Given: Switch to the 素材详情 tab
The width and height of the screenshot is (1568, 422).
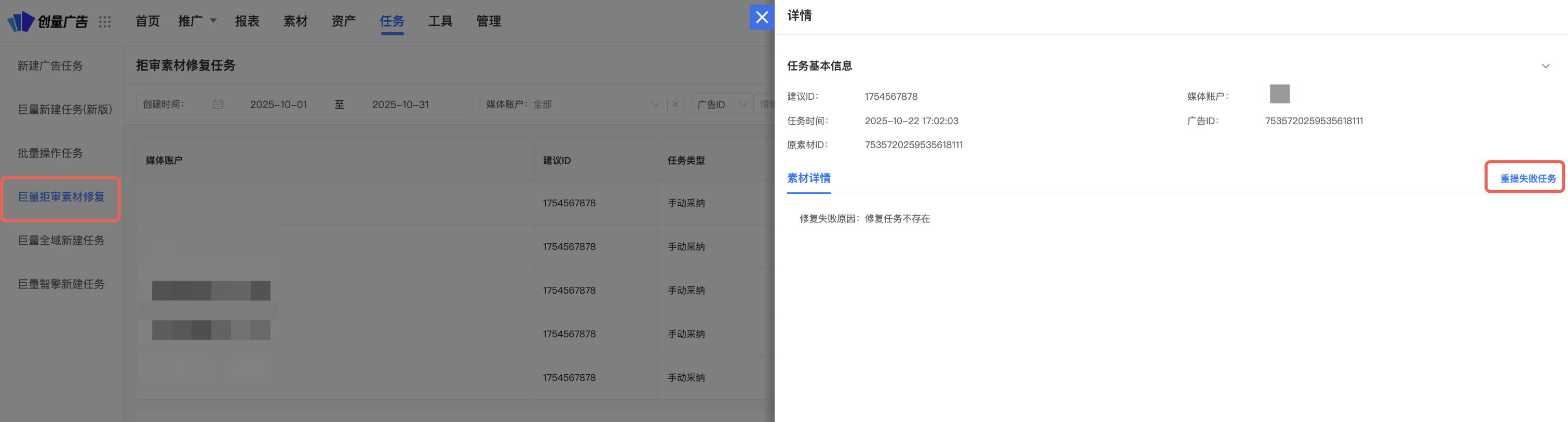Looking at the screenshot, I should pyautogui.click(x=808, y=178).
